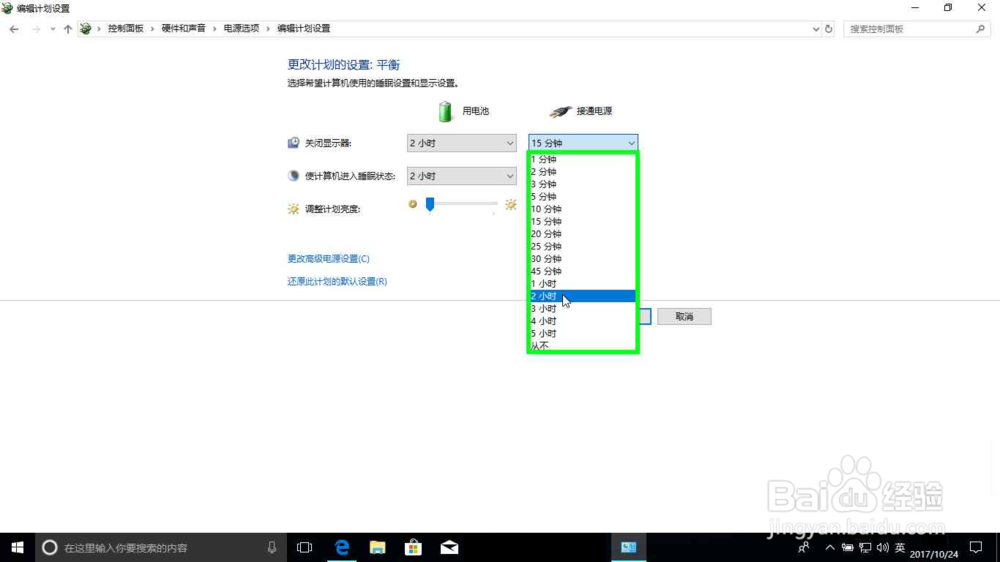The height and width of the screenshot is (562, 1000).
Task: Click the Cortana search box
Action: [x=159, y=547]
